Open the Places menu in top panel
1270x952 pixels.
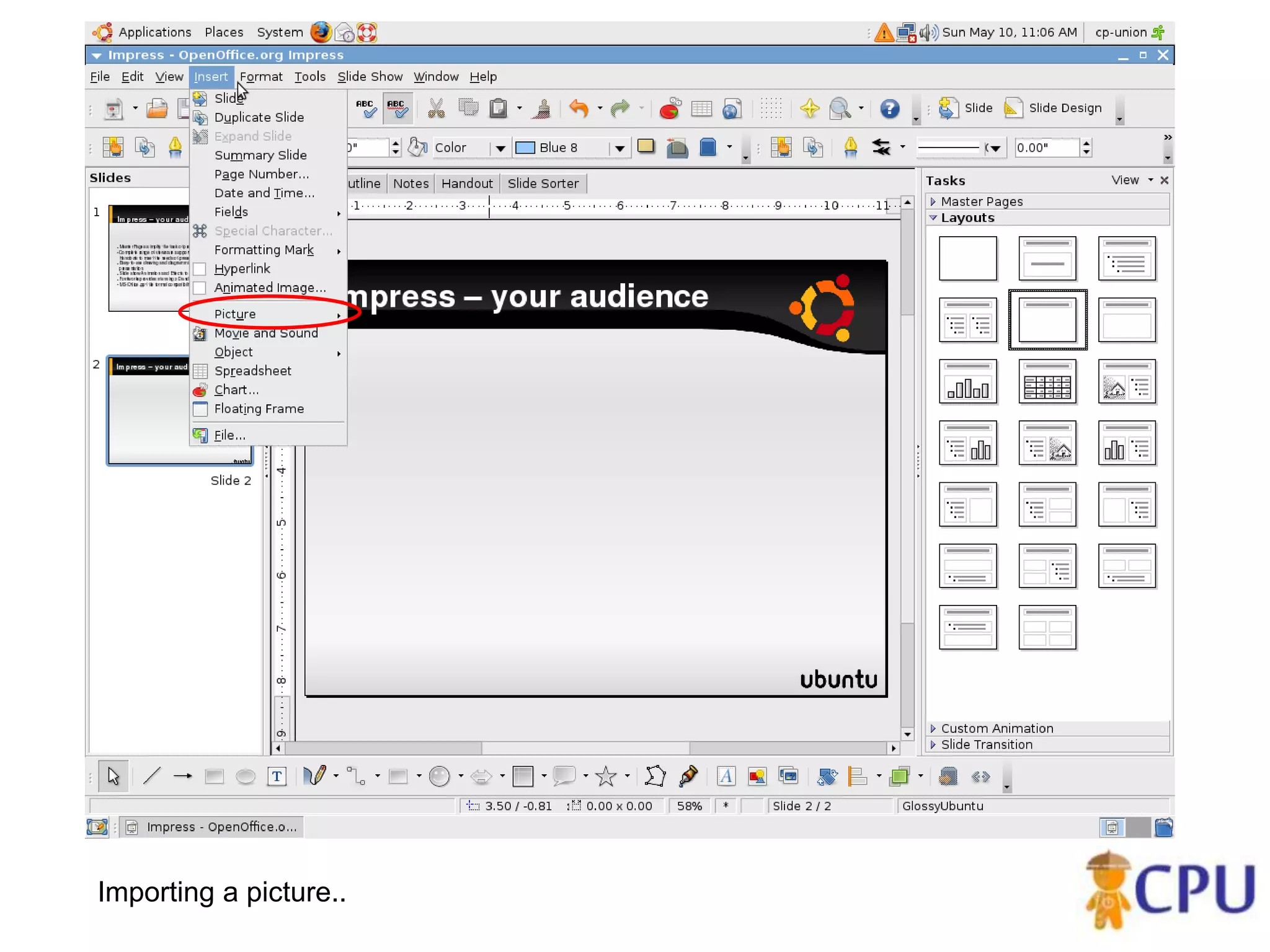tap(224, 32)
